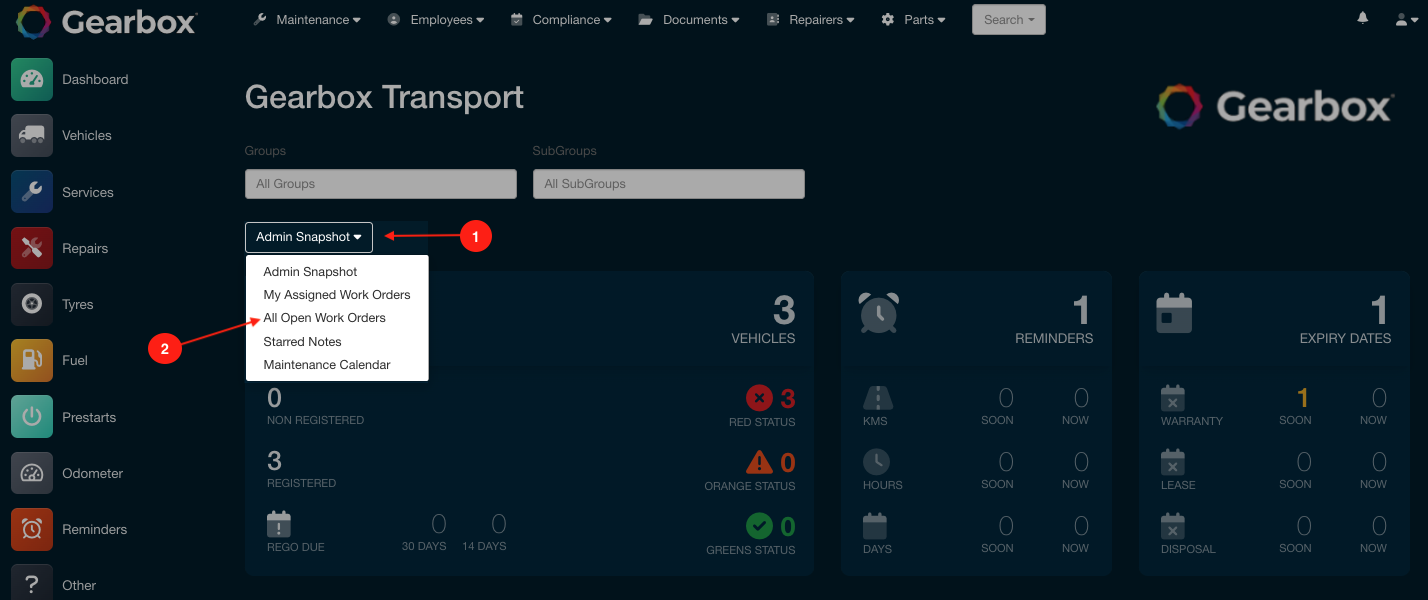Open Repairs from sidebar label
This screenshot has width=1428, height=600.
85,248
